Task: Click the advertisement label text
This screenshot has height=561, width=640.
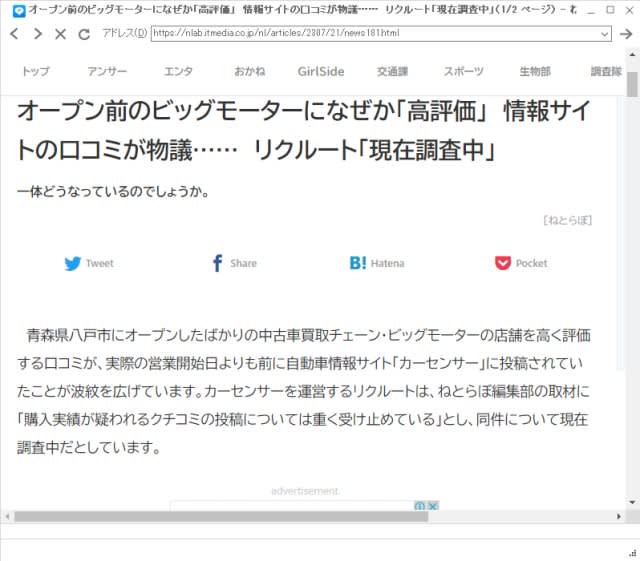Action: (x=305, y=491)
